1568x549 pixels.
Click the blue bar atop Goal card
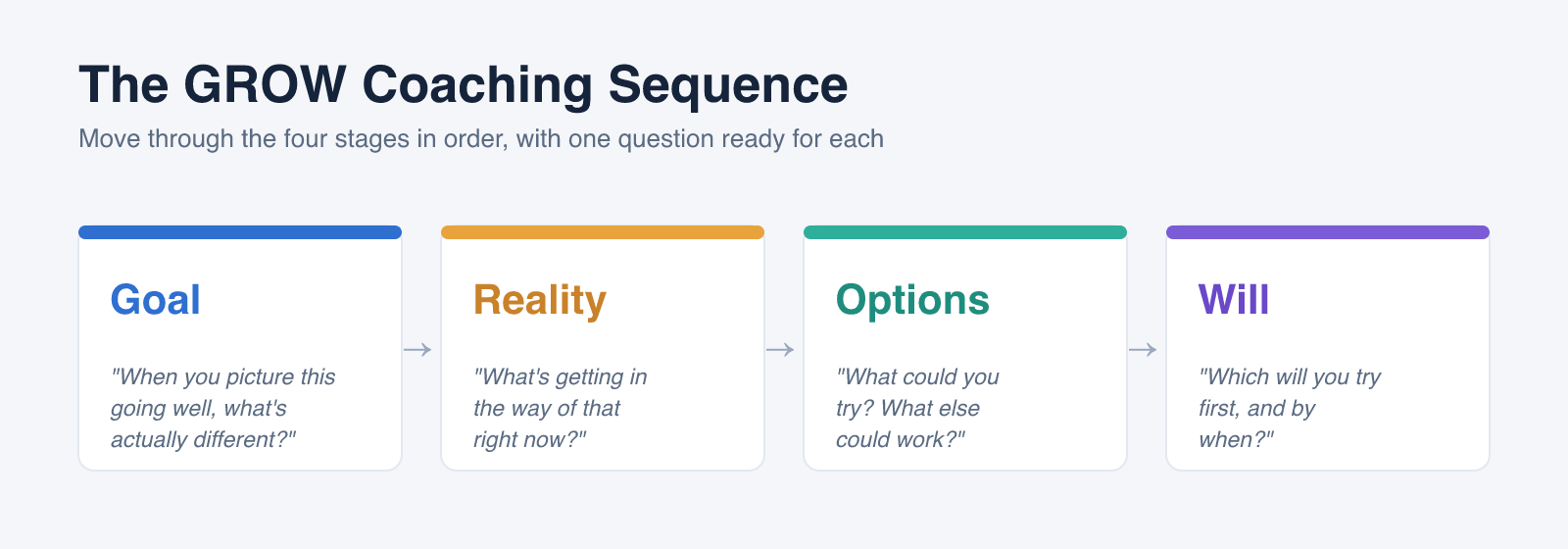pyautogui.click(x=240, y=232)
